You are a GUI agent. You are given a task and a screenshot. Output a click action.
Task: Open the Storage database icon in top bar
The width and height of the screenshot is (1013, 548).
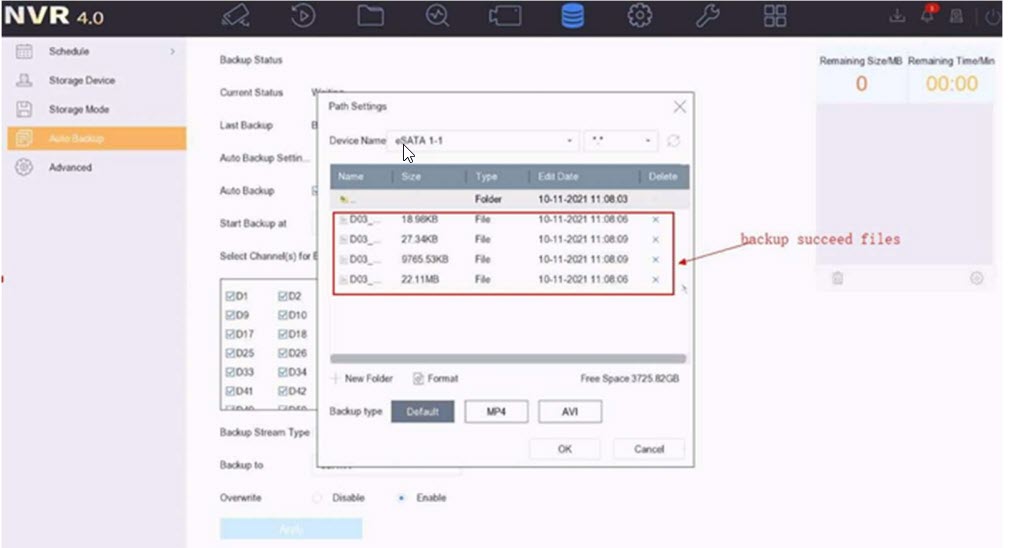tap(572, 17)
